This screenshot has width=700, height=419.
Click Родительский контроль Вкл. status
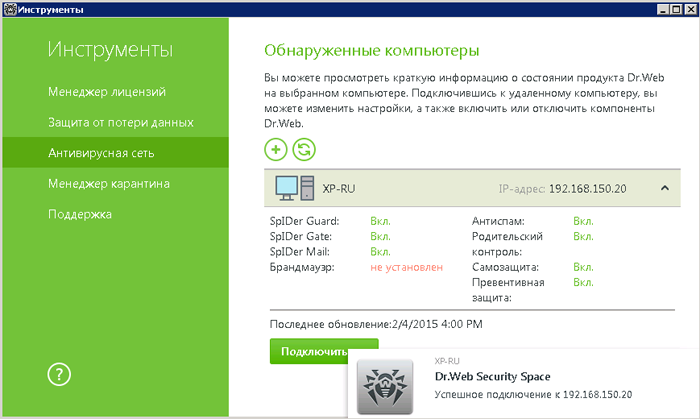click(x=583, y=236)
